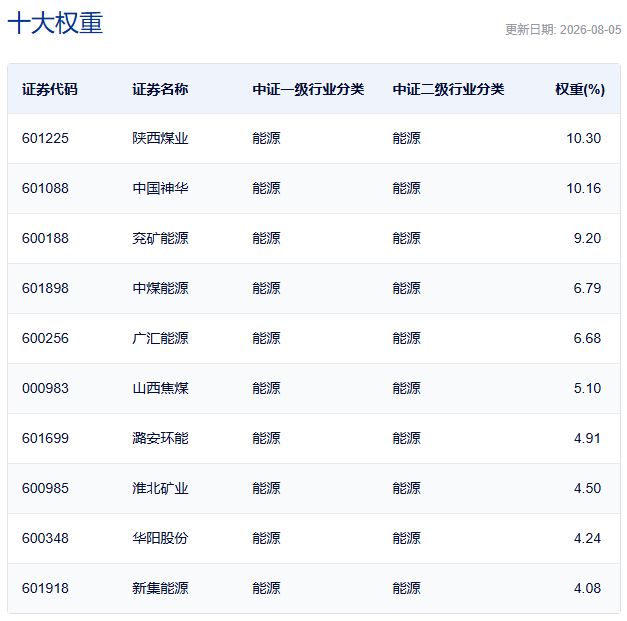Select the 证券名称 column header
This screenshot has width=627, height=621.
pyautogui.click(x=160, y=89)
